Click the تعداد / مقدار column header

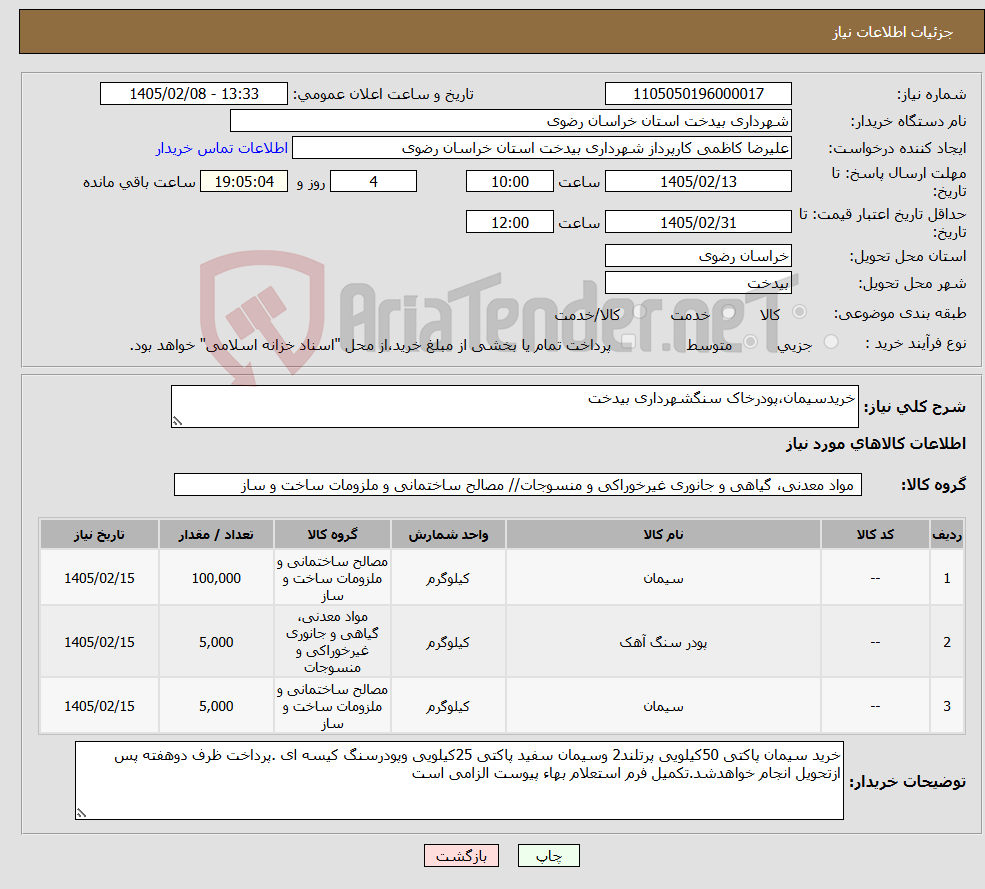click(x=216, y=535)
